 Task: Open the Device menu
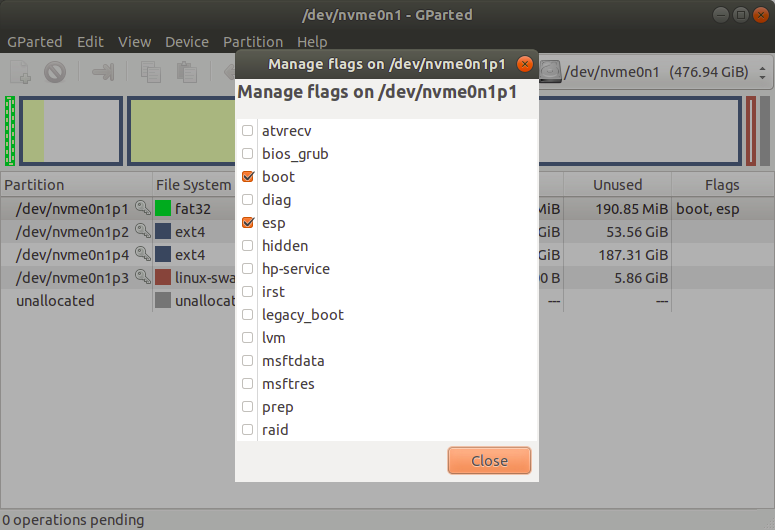pyautogui.click(x=187, y=42)
